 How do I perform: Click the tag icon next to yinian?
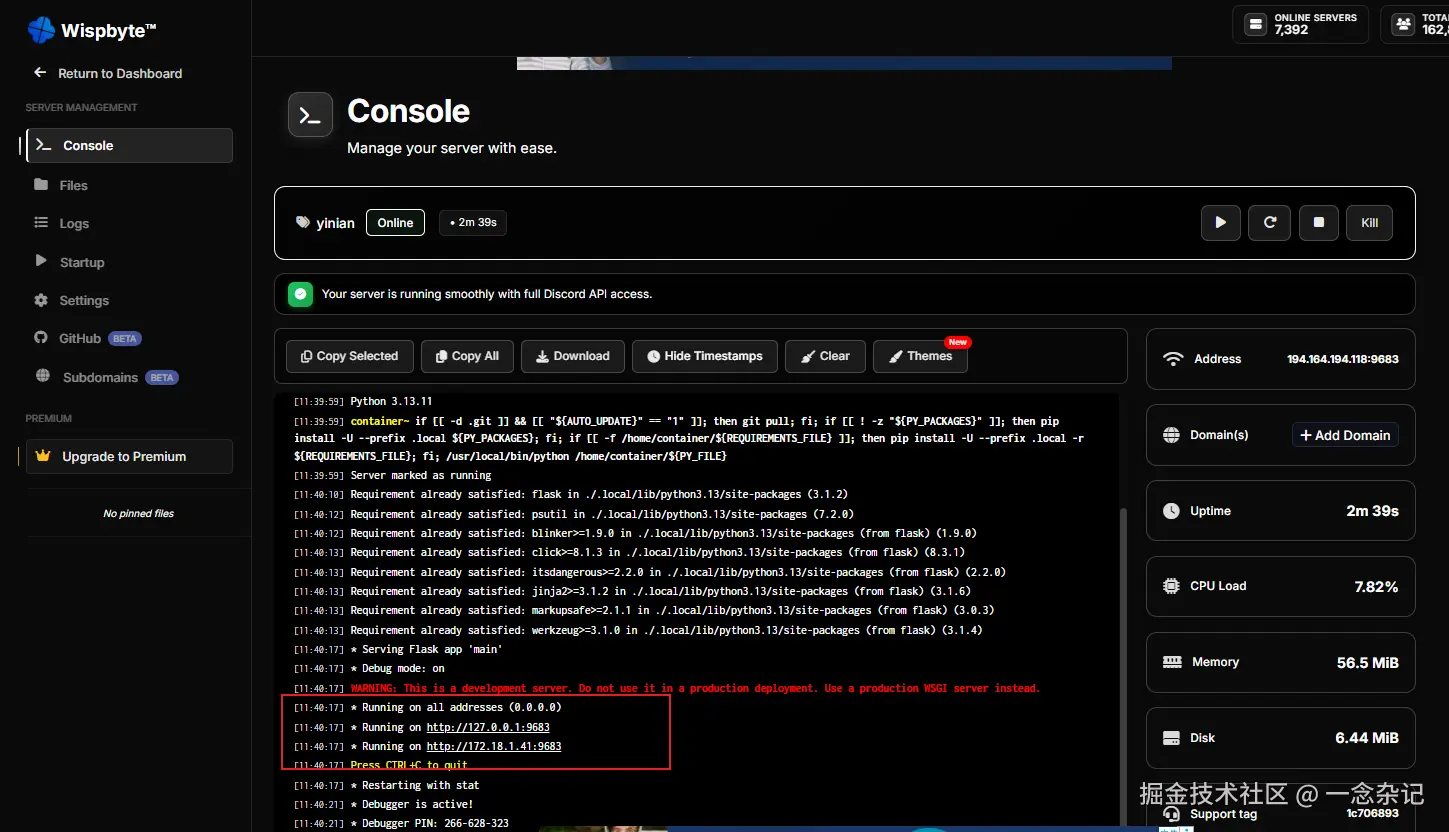click(x=303, y=223)
